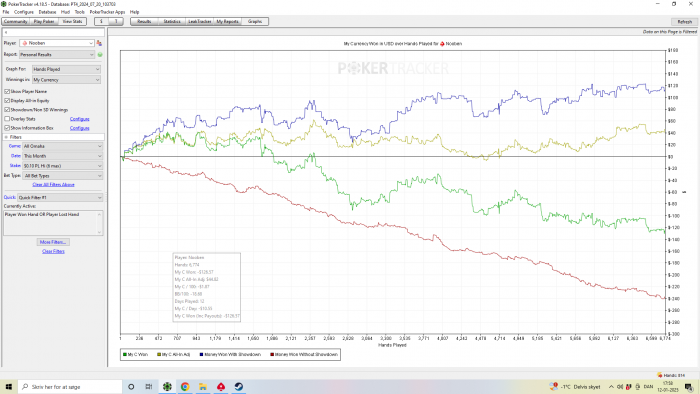The width and height of the screenshot is (700, 394).
Task: Click the Money Won Without Showdown legend swatch
Action: point(272,355)
